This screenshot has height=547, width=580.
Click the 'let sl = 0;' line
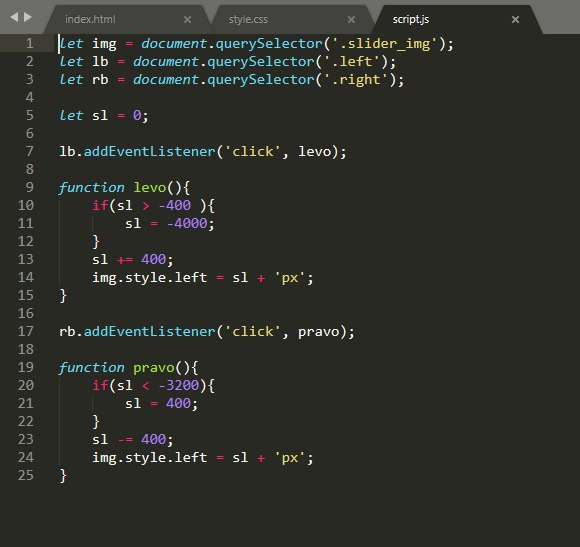(104, 115)
